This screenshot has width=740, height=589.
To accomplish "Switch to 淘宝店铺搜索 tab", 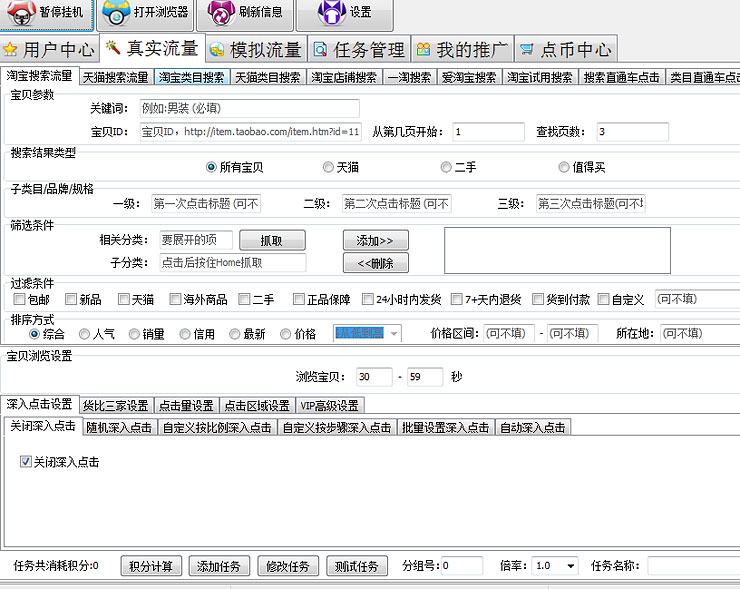I will click(x=344, y=77).
